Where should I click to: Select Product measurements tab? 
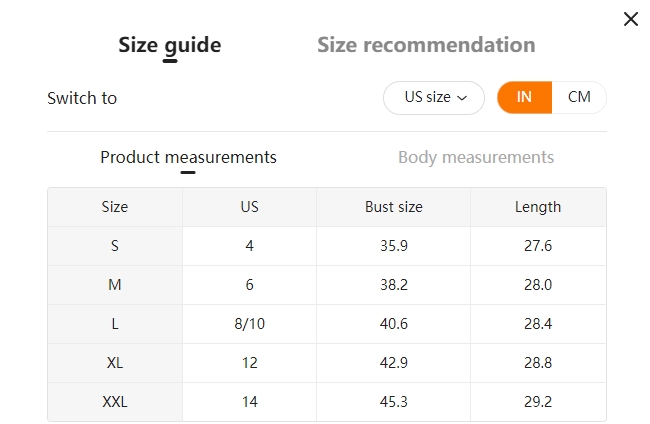(x=188, y=157)
